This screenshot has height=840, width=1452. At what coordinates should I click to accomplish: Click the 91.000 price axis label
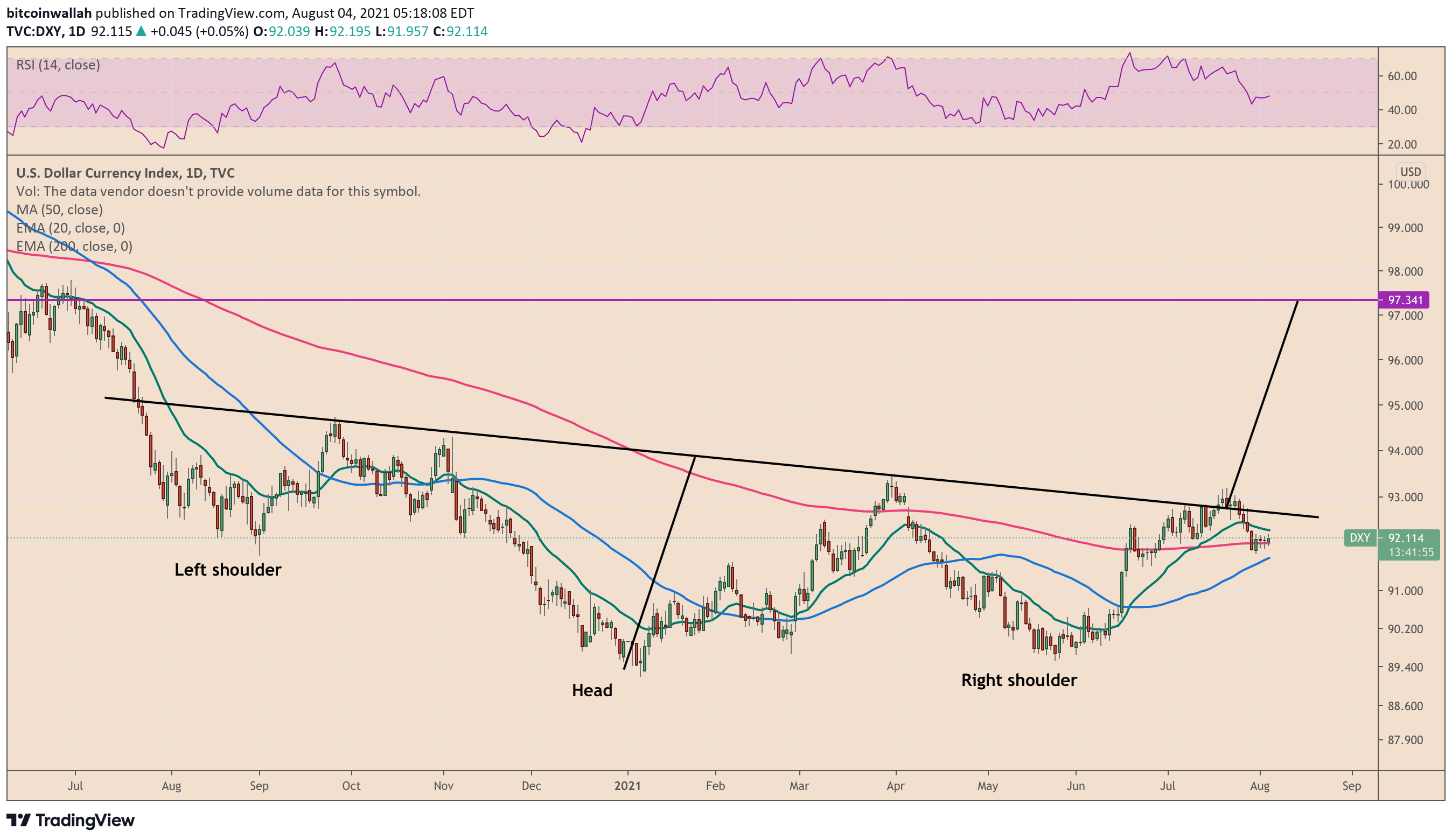(x=1405, y=591)
